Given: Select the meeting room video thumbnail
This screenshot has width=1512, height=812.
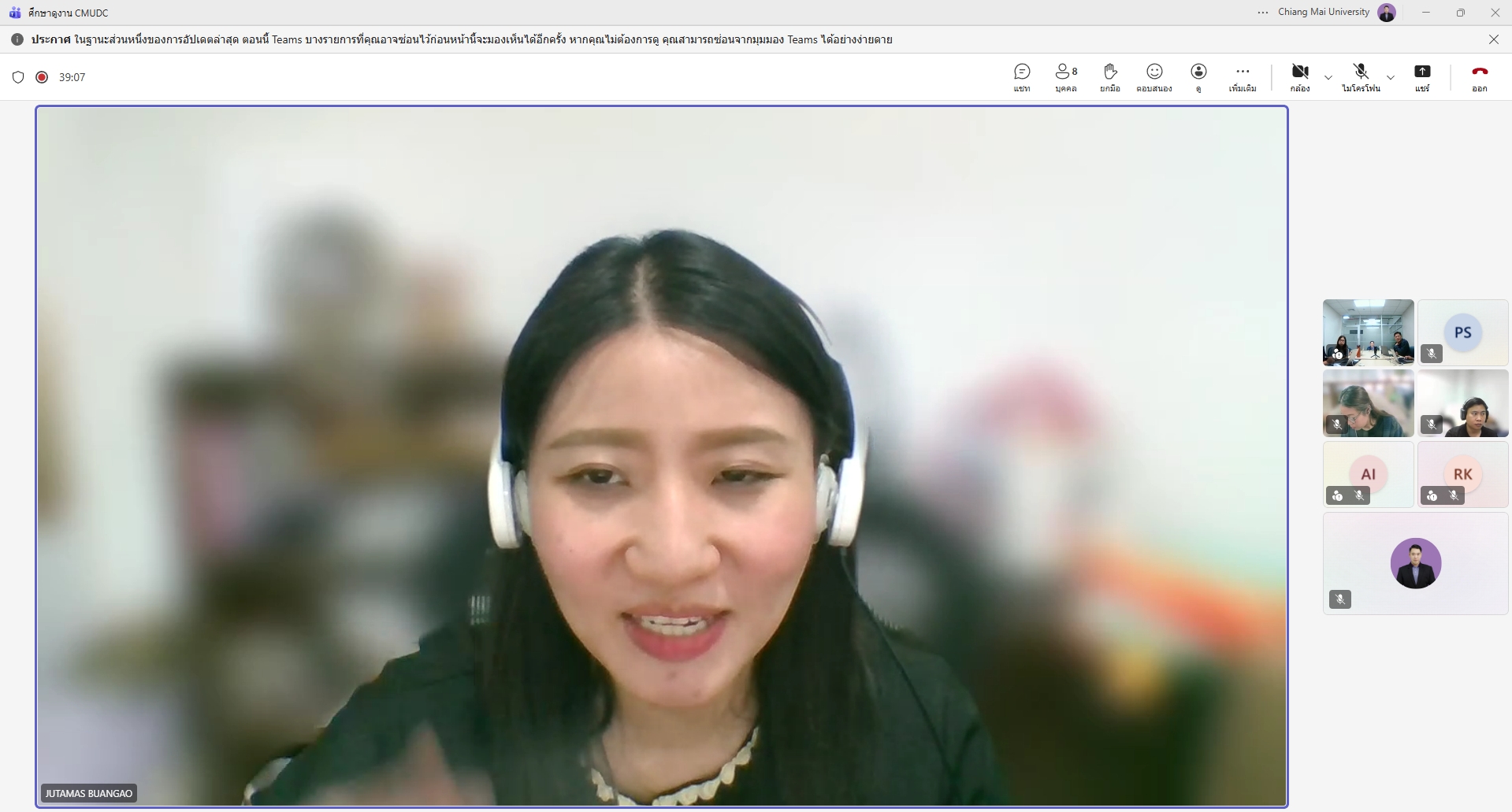Looking at the screenshot, I should pyautogui.click(x=1368, y=332).
